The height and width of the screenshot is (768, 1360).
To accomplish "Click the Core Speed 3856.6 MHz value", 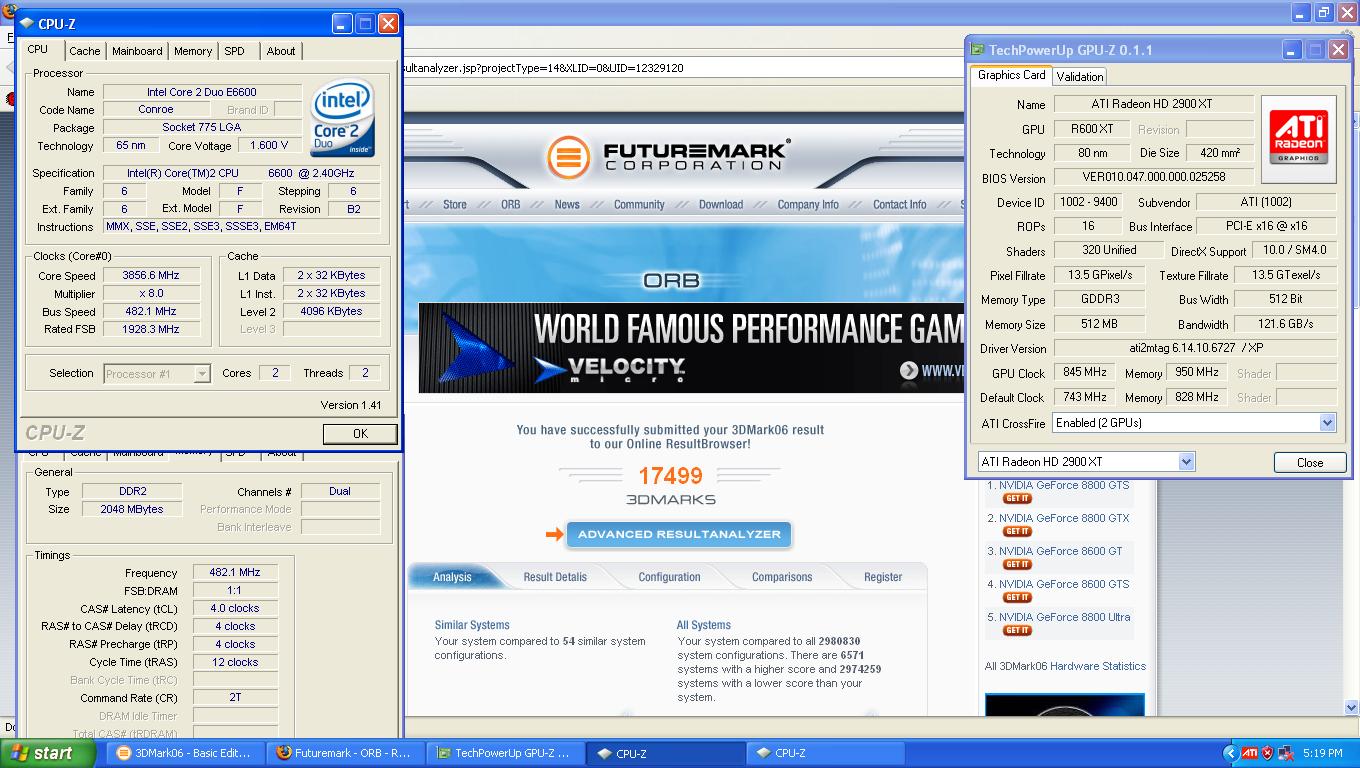I will point(151,275).
